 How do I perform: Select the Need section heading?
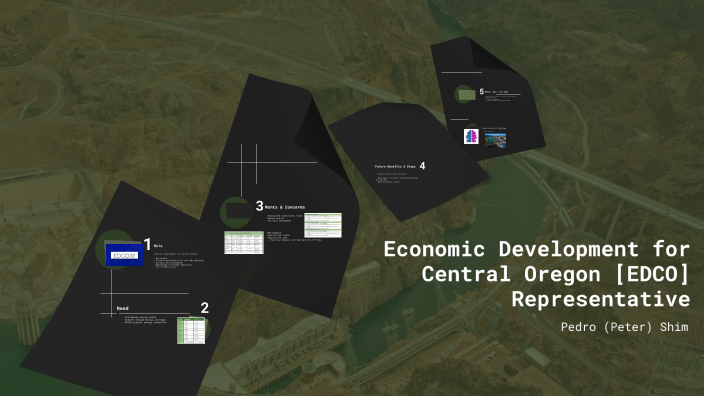click(x=123, y=308)
